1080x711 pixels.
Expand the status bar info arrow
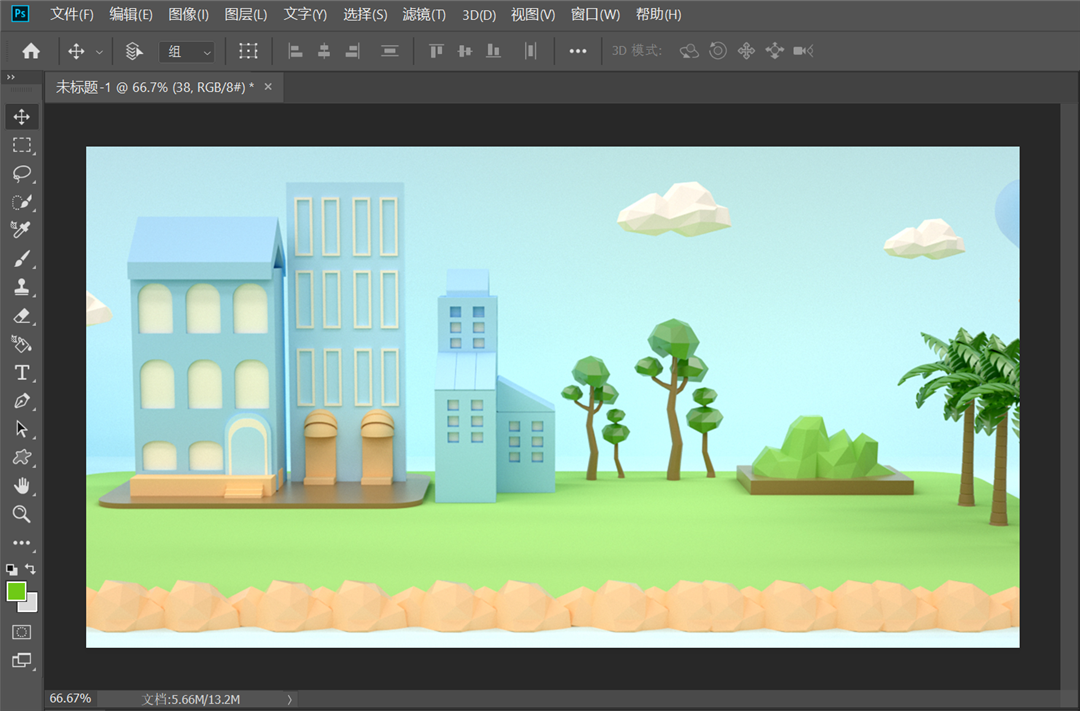coord(290,699)
